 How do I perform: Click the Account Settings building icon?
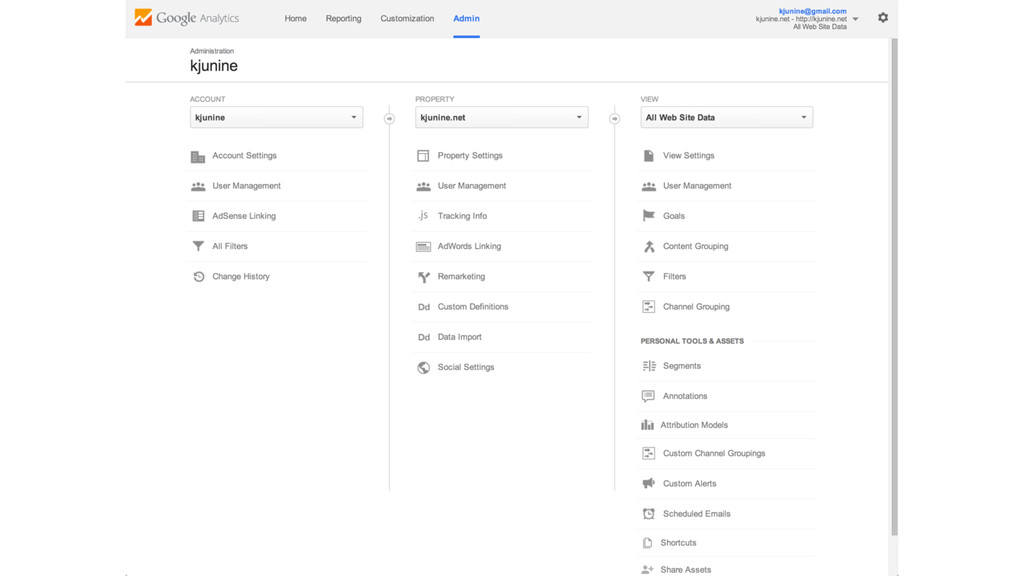pos(198,156)
